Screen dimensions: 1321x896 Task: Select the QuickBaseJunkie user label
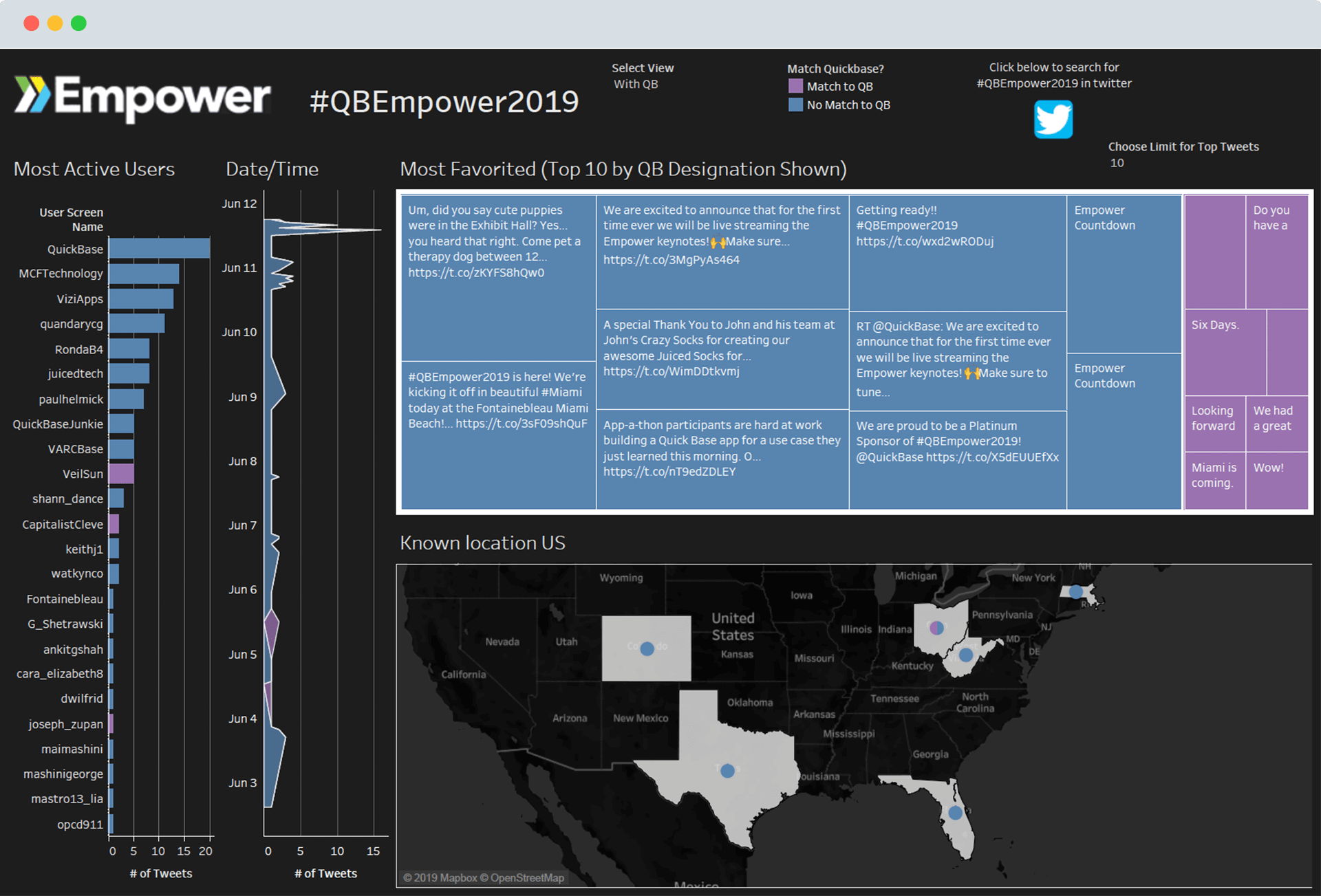tap(58, 424)
